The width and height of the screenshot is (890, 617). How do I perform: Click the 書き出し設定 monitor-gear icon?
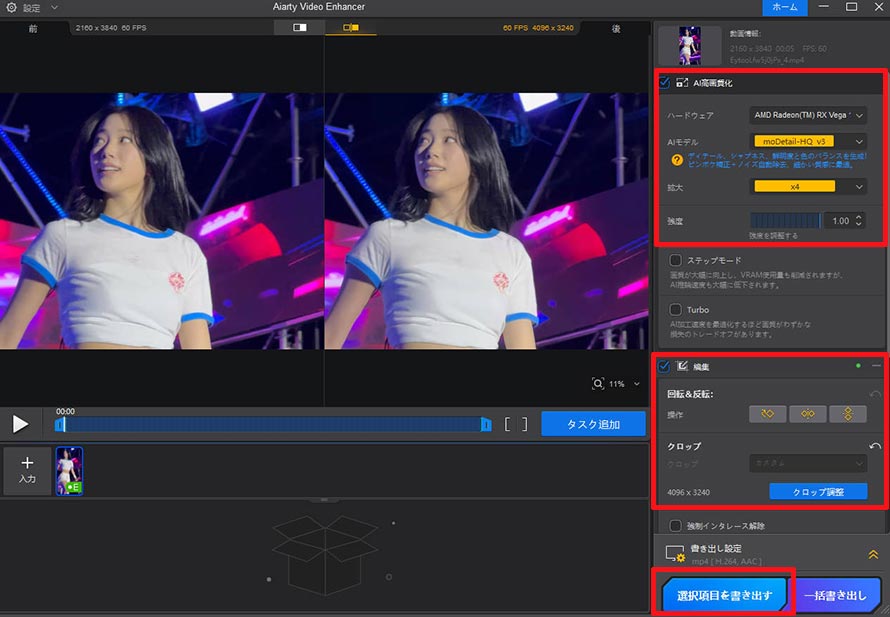tap(675, 553)
